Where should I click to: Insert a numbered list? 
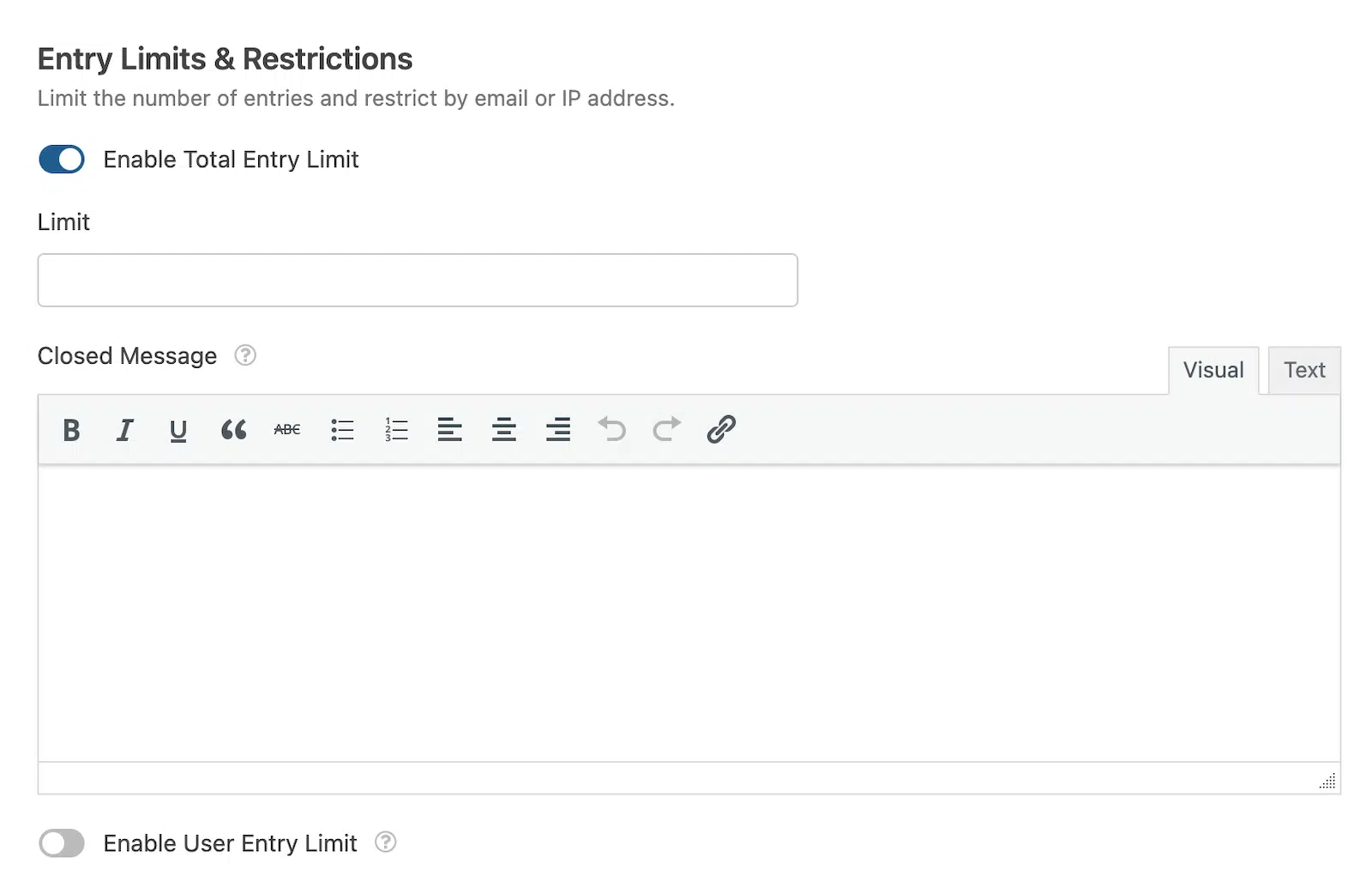coord(396,430)
